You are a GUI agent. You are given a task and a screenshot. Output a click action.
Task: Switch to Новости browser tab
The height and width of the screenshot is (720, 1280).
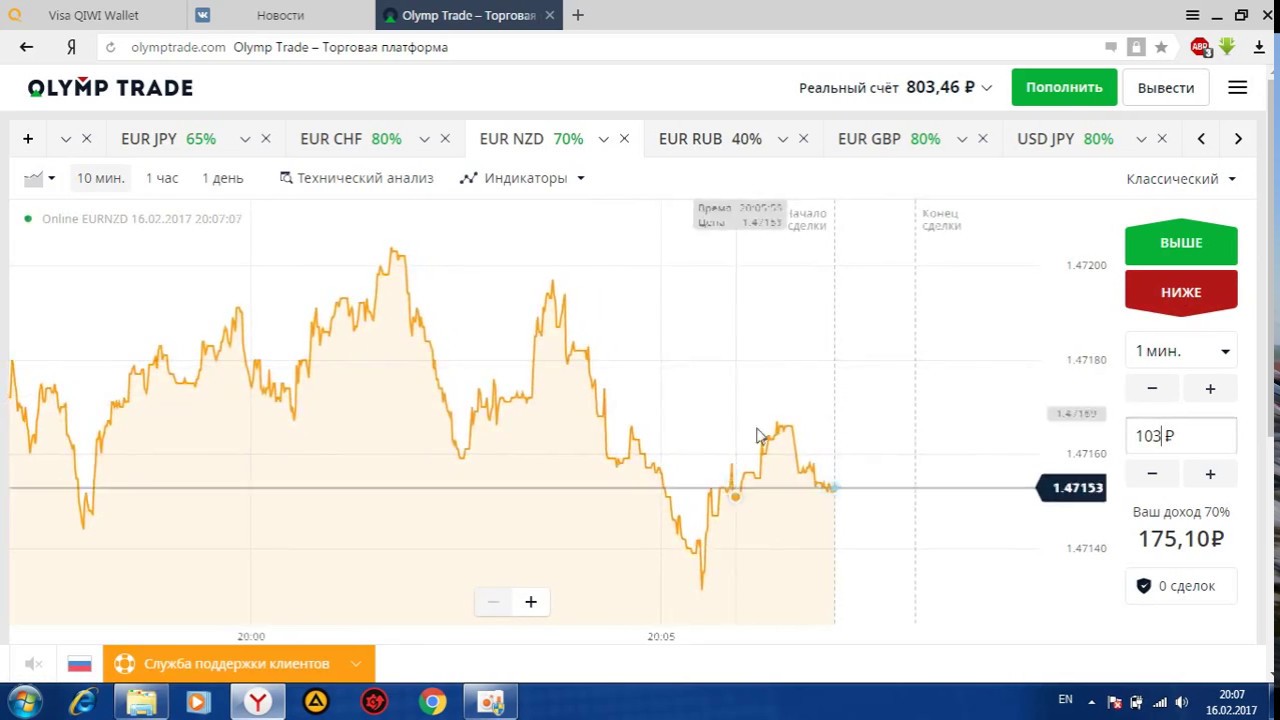[281, 15]
